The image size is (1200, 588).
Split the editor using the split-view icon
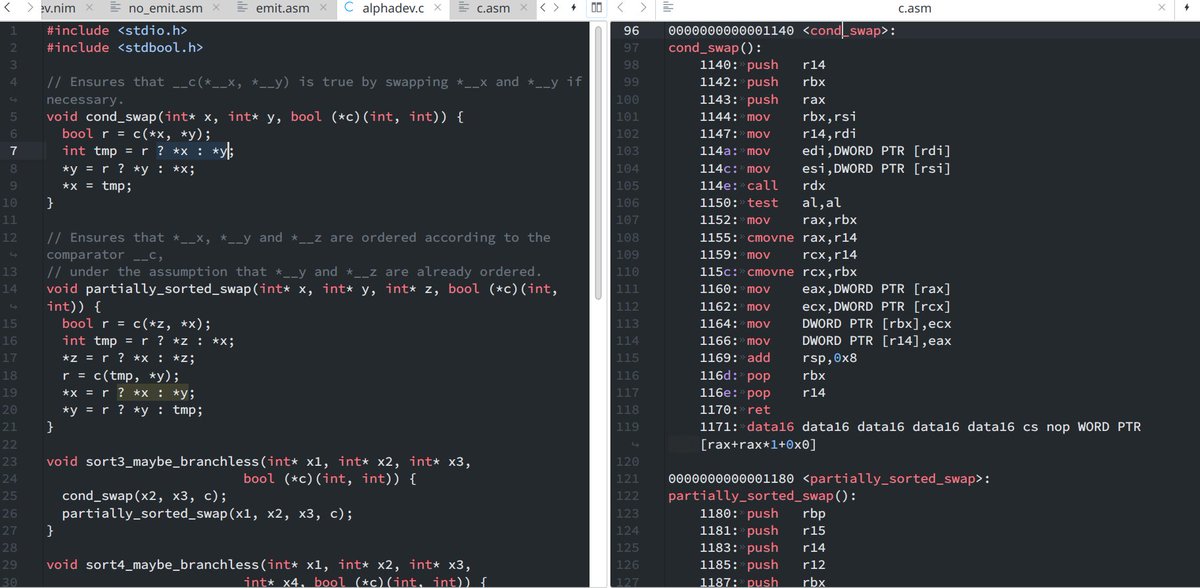tap(597, 8)
